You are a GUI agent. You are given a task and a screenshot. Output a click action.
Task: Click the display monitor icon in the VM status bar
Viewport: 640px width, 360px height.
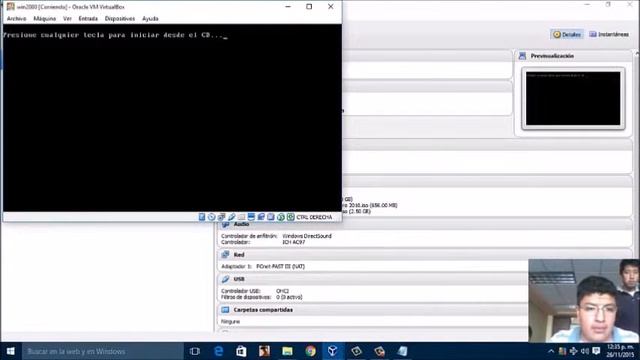251,217
